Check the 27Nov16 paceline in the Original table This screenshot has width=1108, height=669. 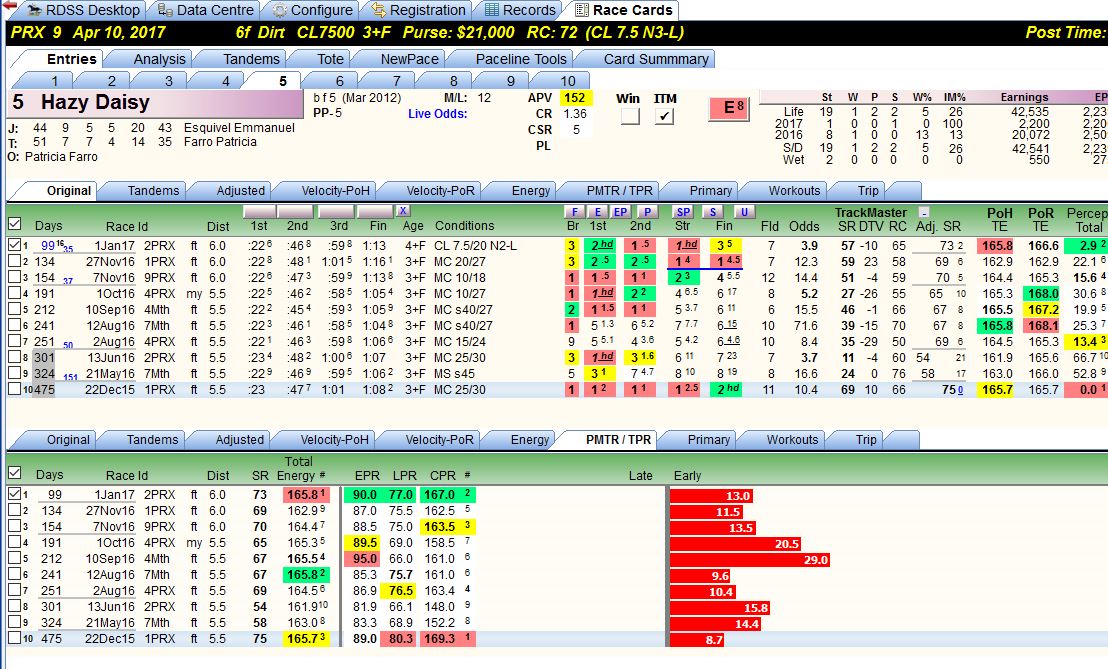tap(14, 261)
